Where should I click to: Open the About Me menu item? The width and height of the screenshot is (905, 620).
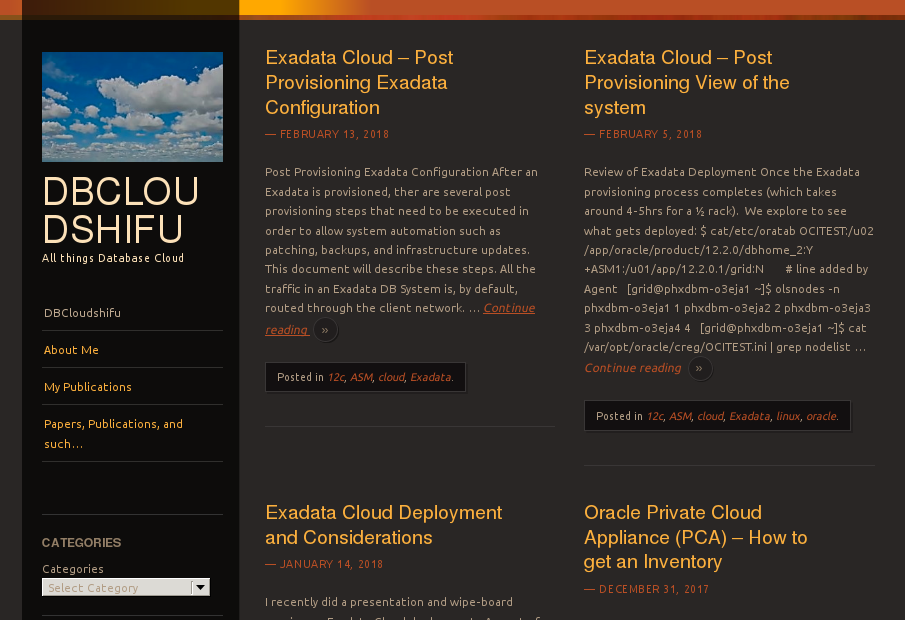(71, 350)
